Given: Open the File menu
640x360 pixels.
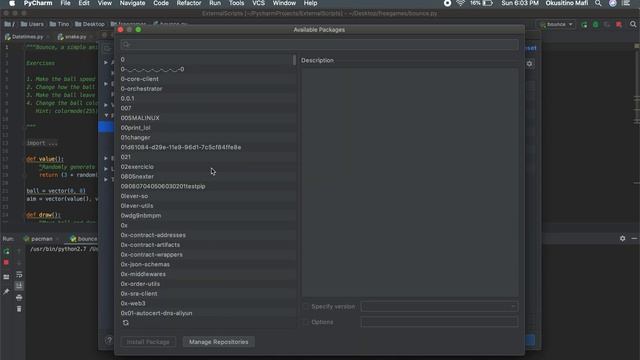Looking at the screenshot, I should (x=65, y=3).
